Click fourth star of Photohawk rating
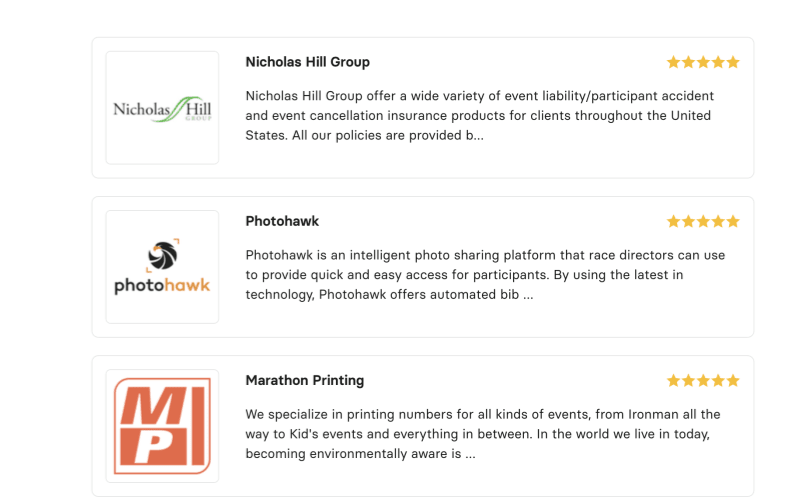 [x=718, y=221]
